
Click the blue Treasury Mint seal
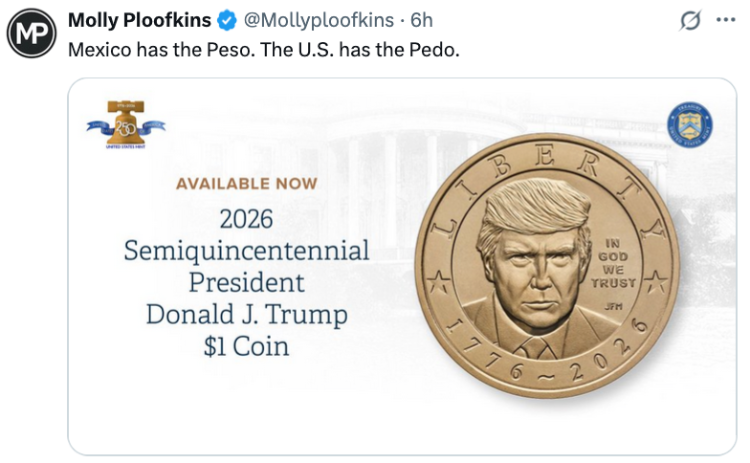(690, 125)
